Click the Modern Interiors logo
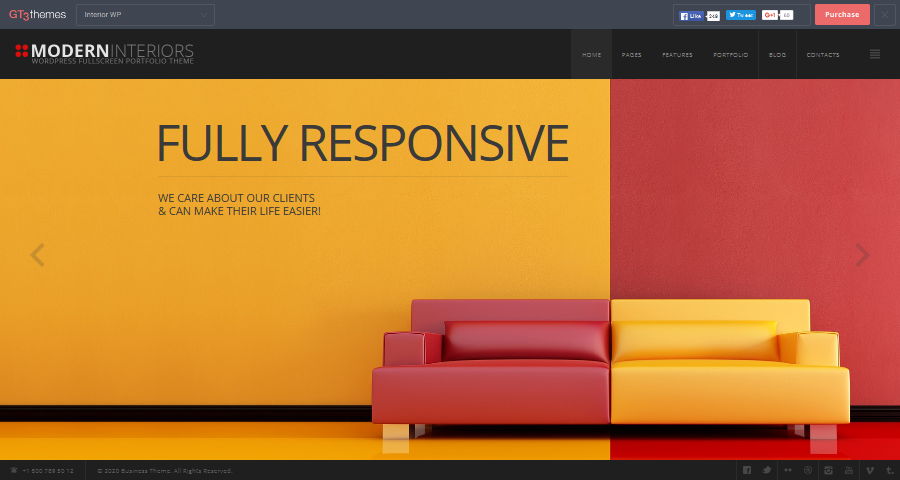 (104, 53)
